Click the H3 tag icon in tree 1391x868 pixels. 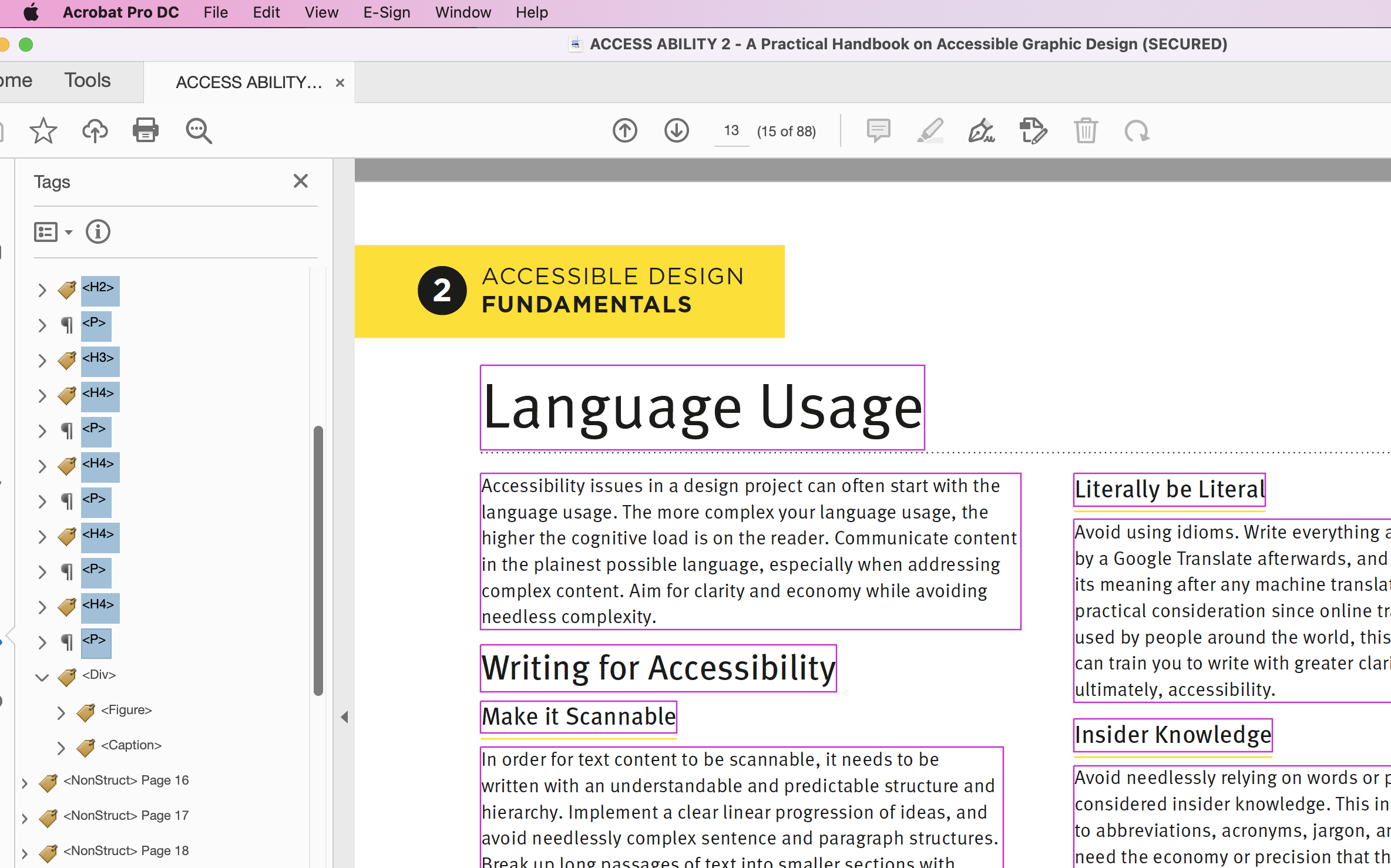pos(67,359)
